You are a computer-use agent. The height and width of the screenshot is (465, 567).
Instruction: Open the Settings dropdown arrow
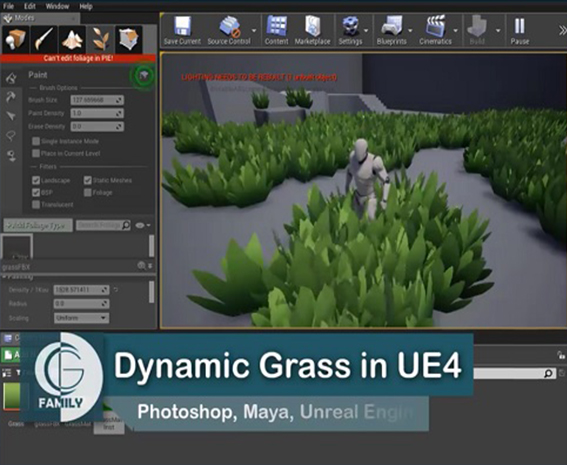pos(366,31)
